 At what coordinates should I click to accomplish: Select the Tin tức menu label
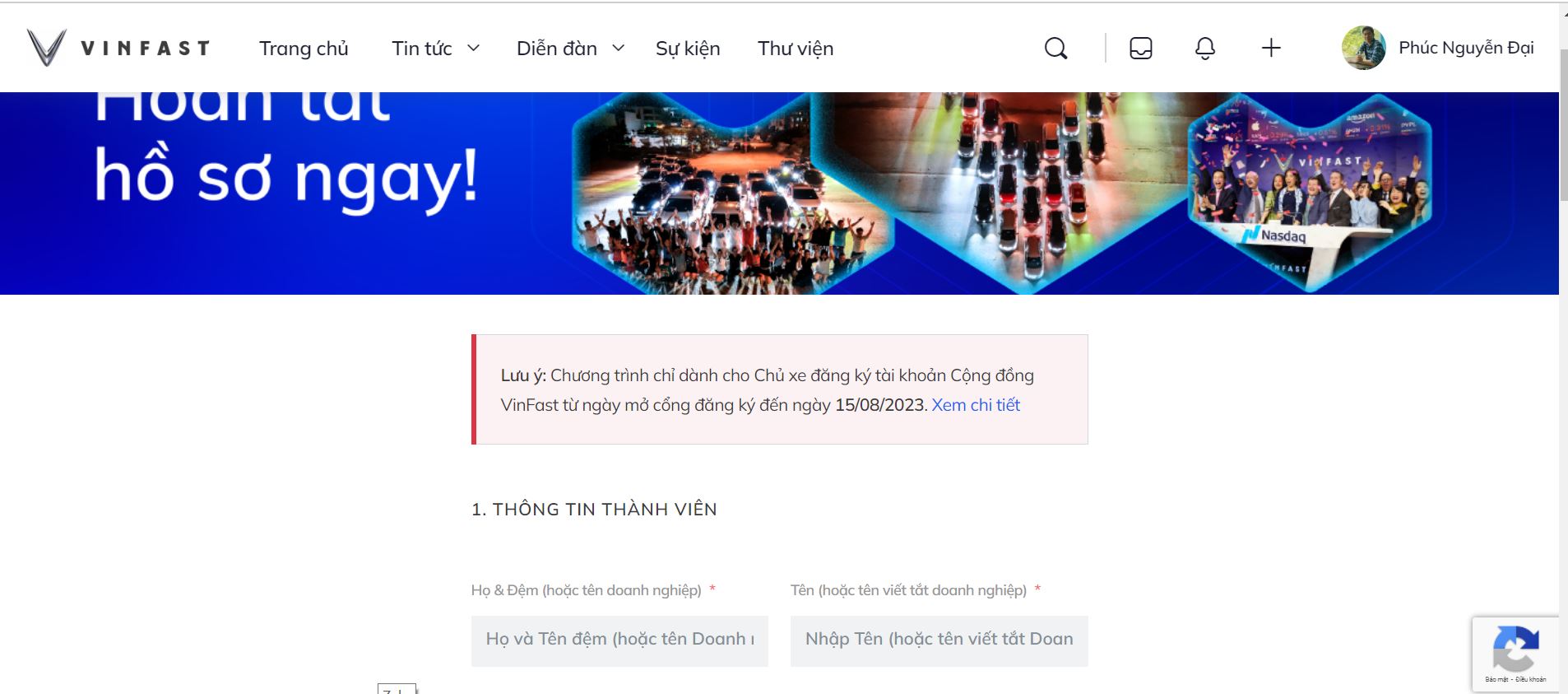(422, 49)
